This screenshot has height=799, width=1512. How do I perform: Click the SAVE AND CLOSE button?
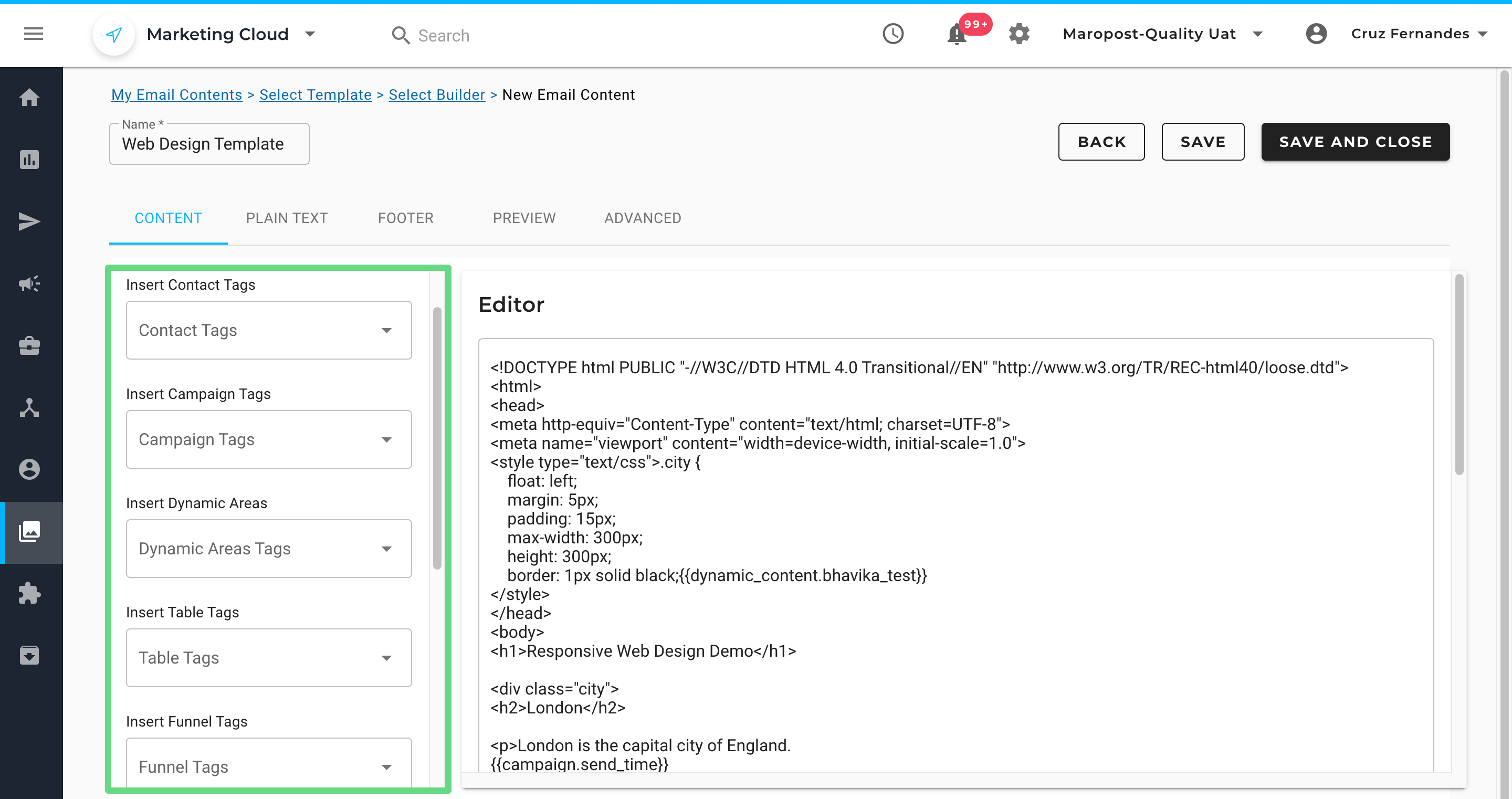pos(1354,142)
